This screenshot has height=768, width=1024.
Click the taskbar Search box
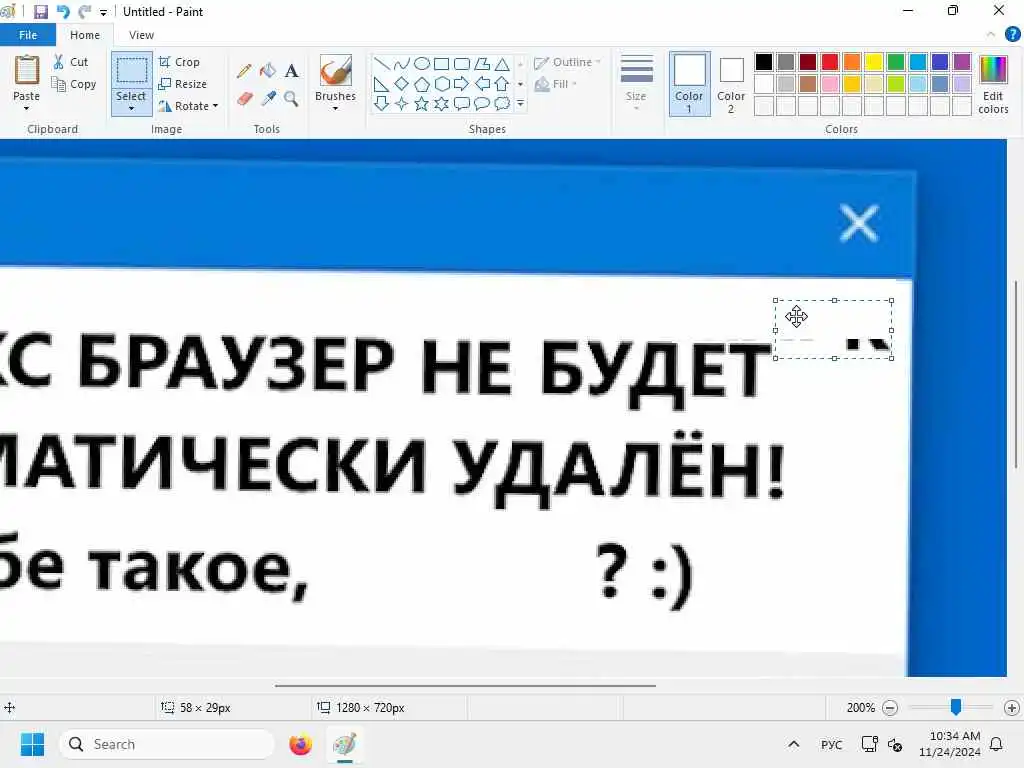point(167,744)
